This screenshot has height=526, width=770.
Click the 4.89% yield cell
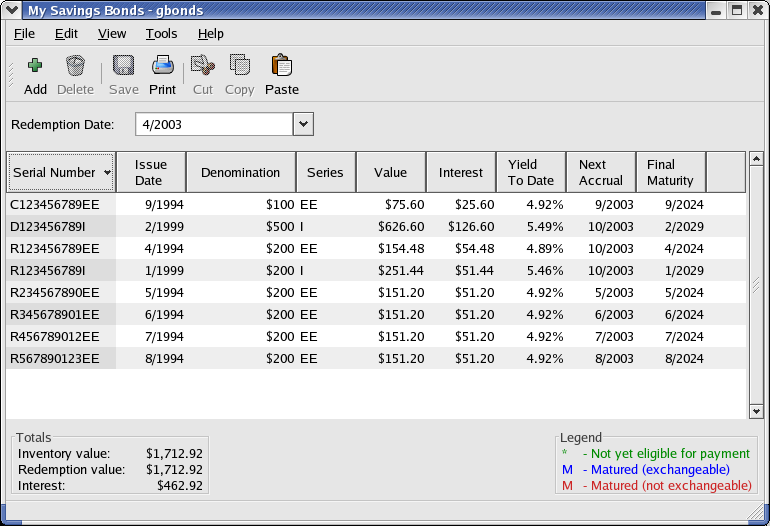[545, 249]
